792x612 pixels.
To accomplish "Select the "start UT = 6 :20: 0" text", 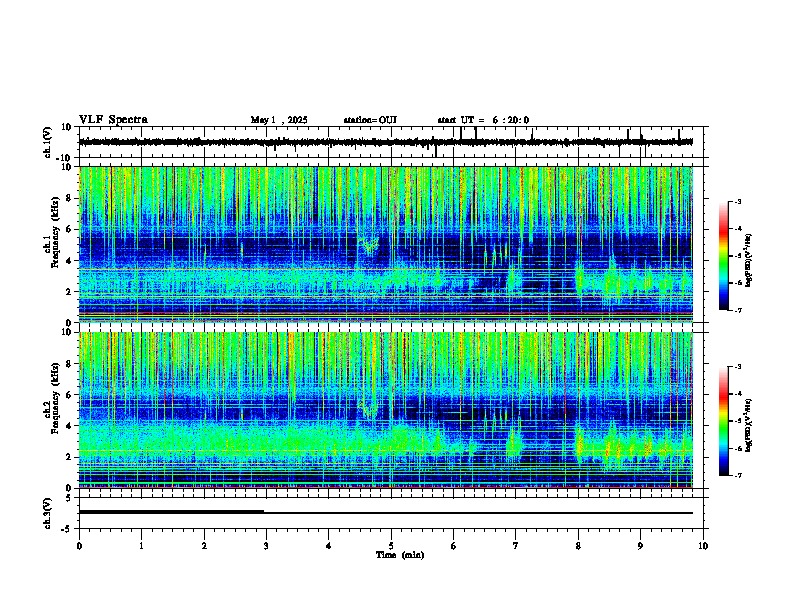I will [x=483, y=120].
